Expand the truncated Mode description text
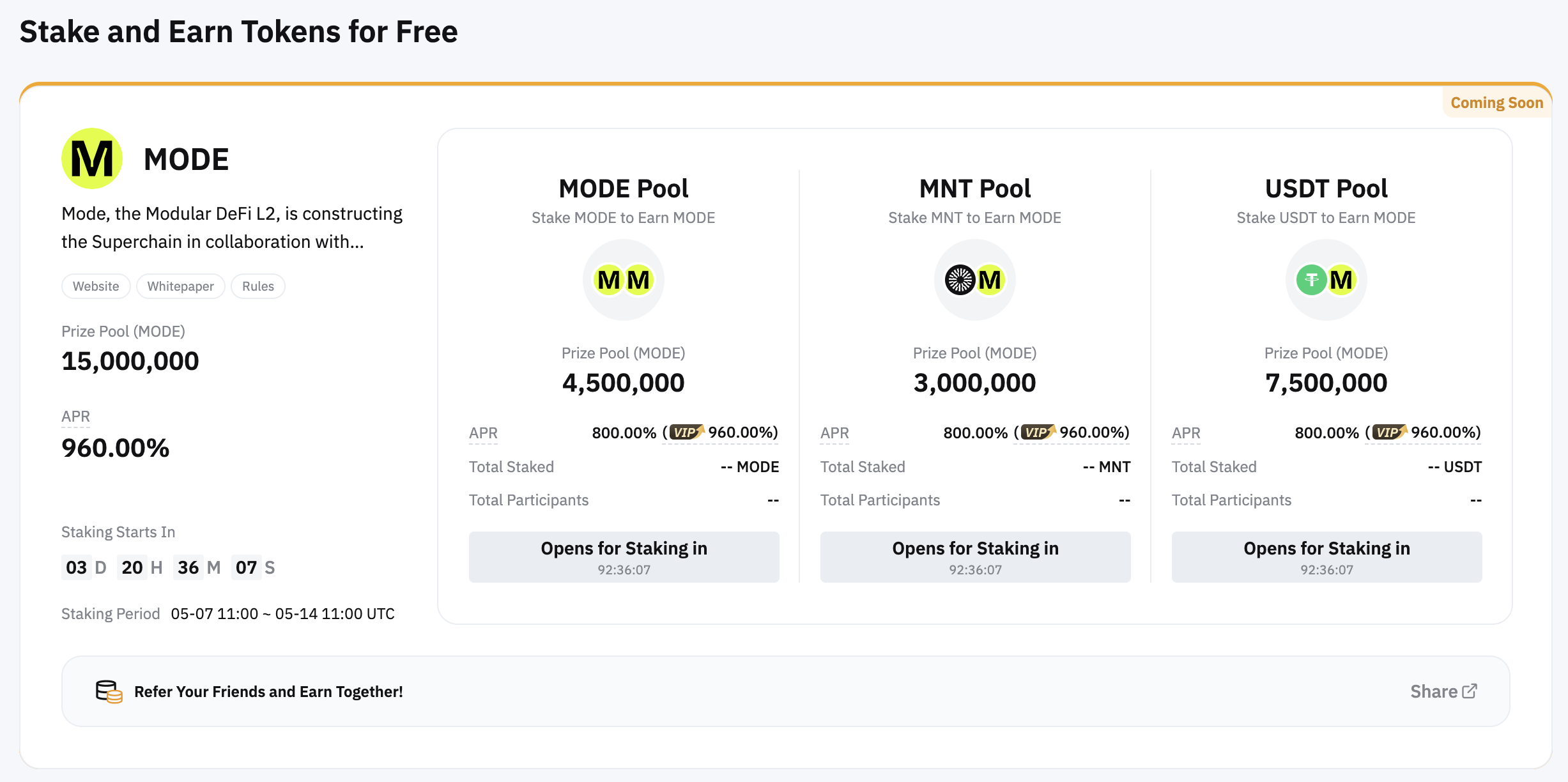This screenshot has height=782, width=1568. (x=231, y=227)
